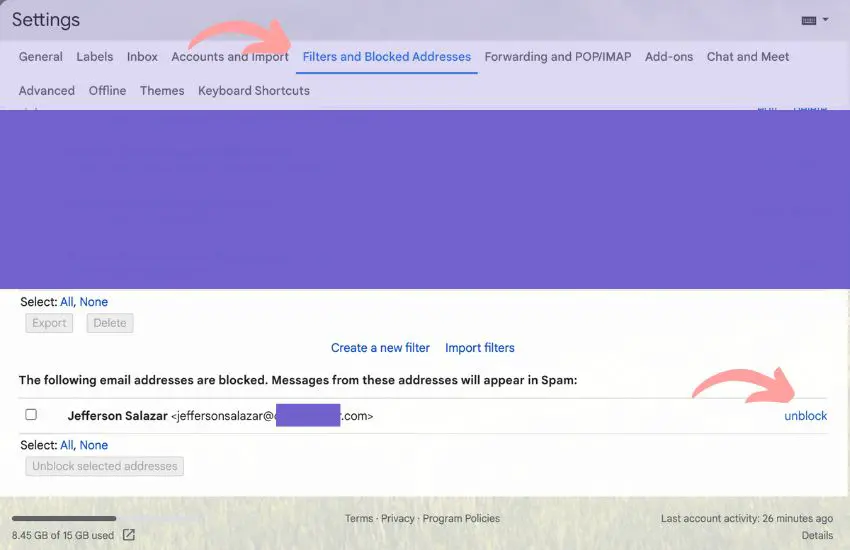850x550 pixels.
Task: Open Forwarding and POP/IMAP tab
Action: tap(558, 56)
